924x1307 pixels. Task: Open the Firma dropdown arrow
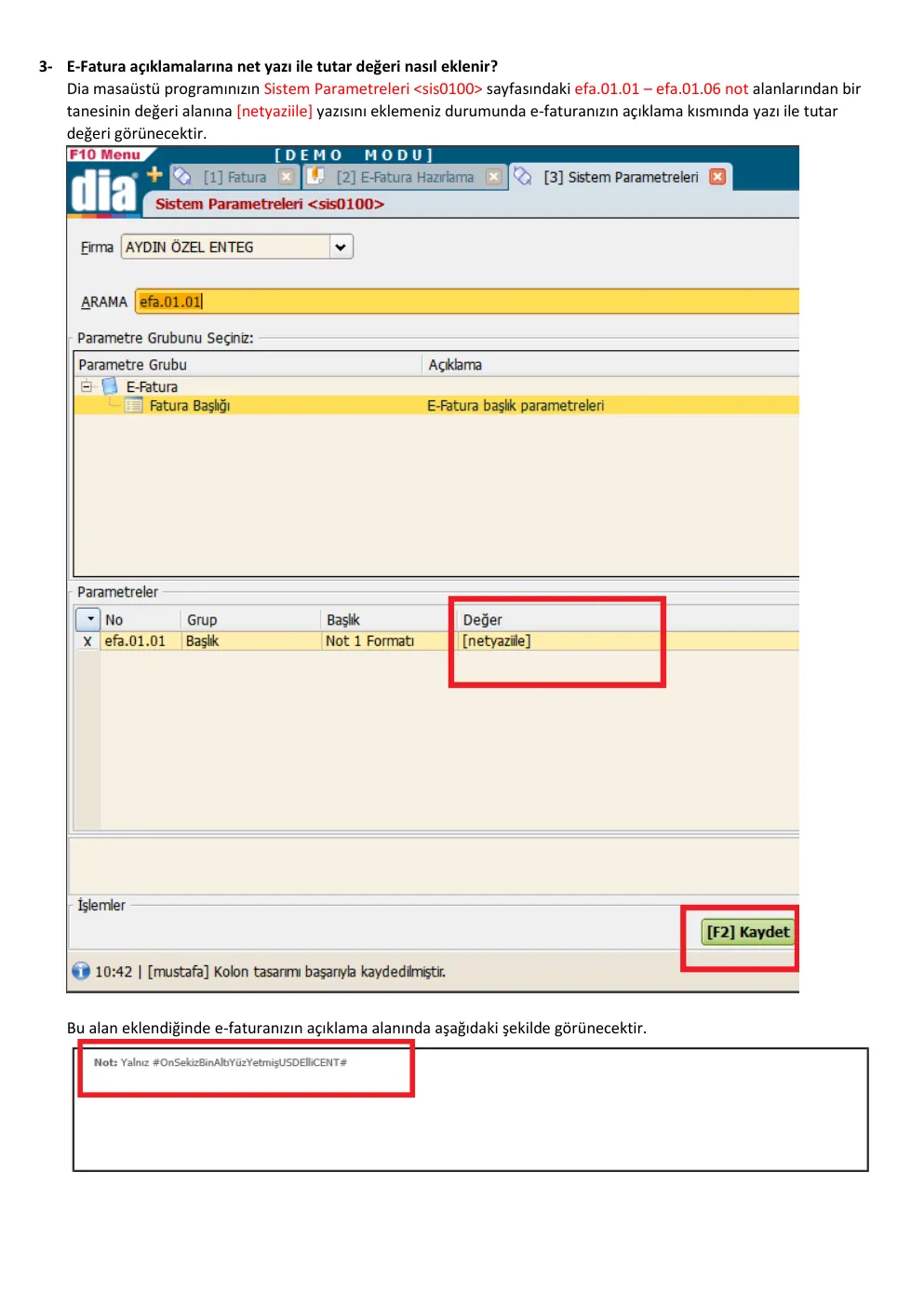tap(341, 247)
